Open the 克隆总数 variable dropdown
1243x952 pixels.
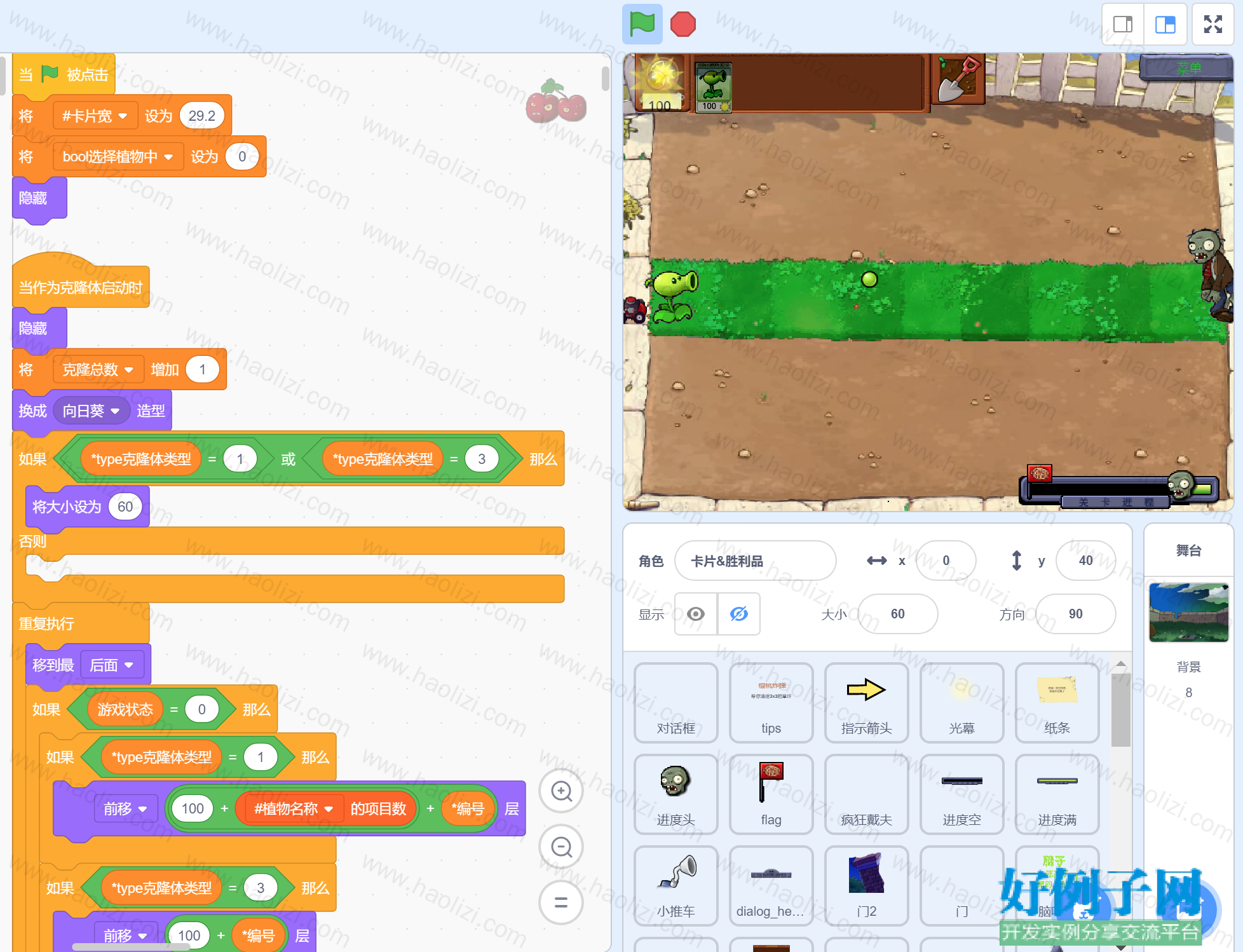[x=97, y=369]
